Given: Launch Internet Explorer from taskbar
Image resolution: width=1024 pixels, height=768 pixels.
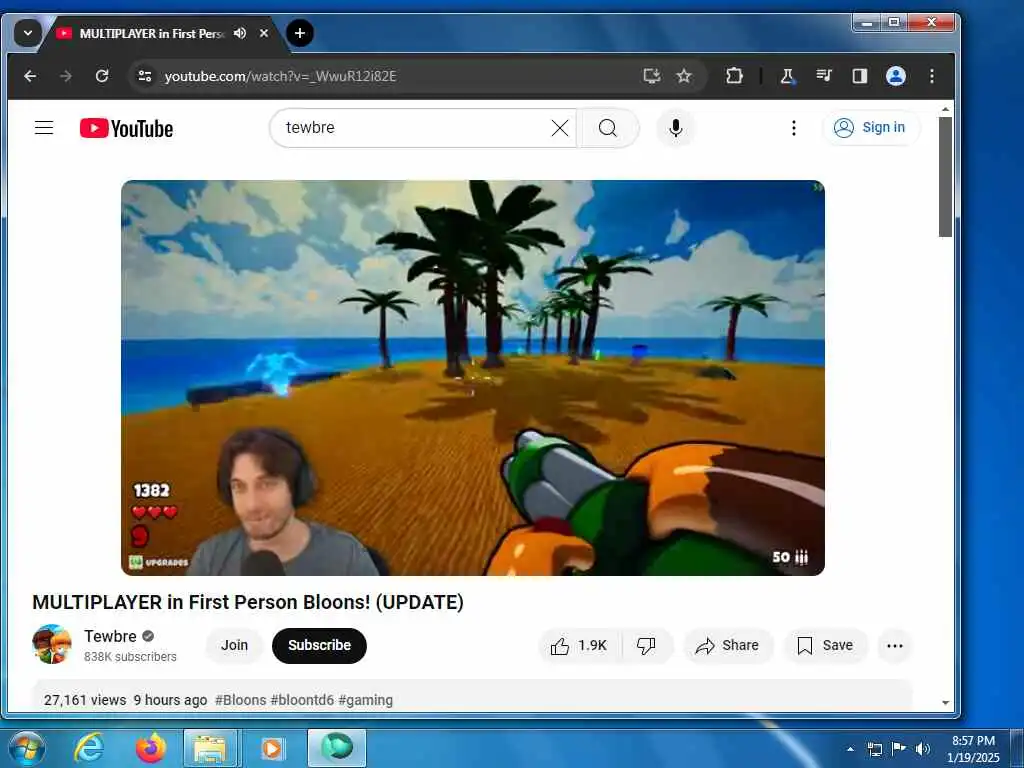Looking at the screenshot, I should 89,748.
